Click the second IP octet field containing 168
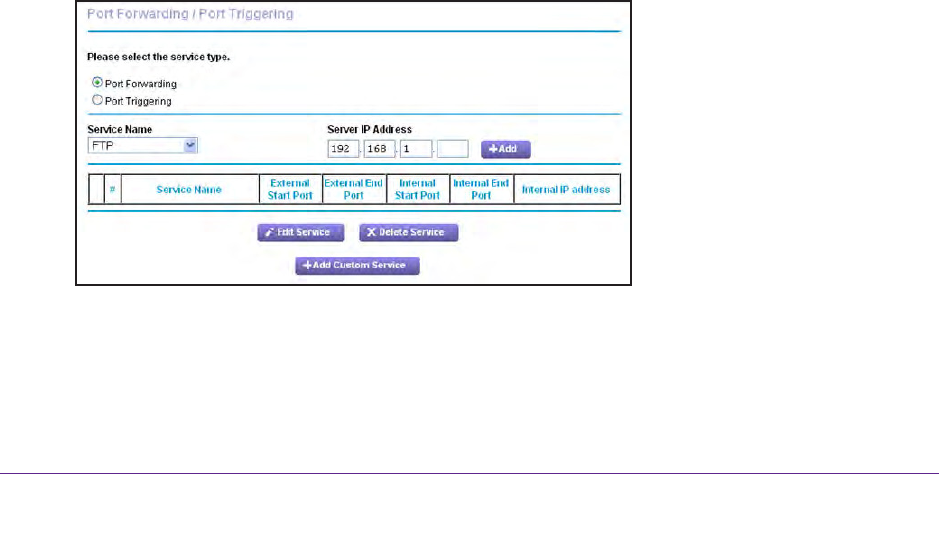The image size is (939, 543). (380, 148)
